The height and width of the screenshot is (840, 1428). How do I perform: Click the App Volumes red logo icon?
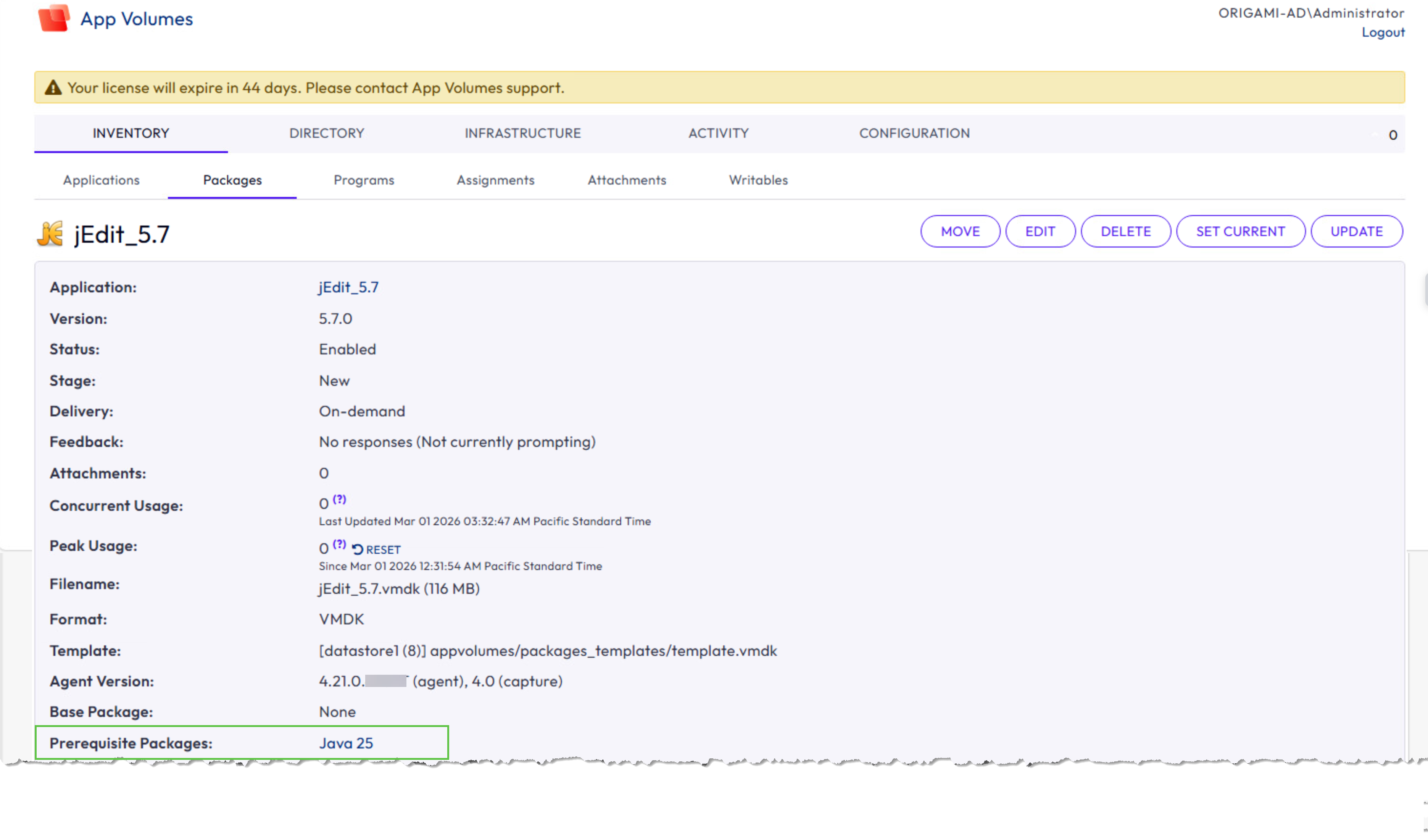coord(54,18)
